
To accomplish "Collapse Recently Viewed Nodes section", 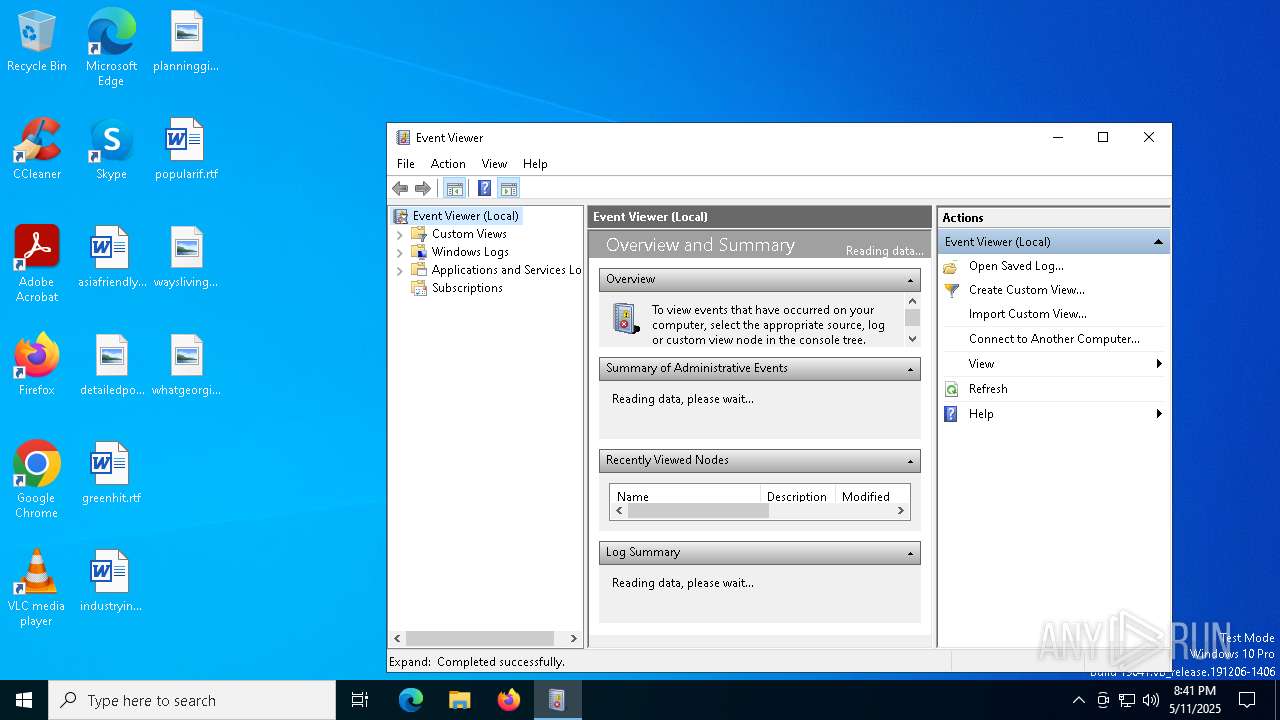I will click(910, 461).
